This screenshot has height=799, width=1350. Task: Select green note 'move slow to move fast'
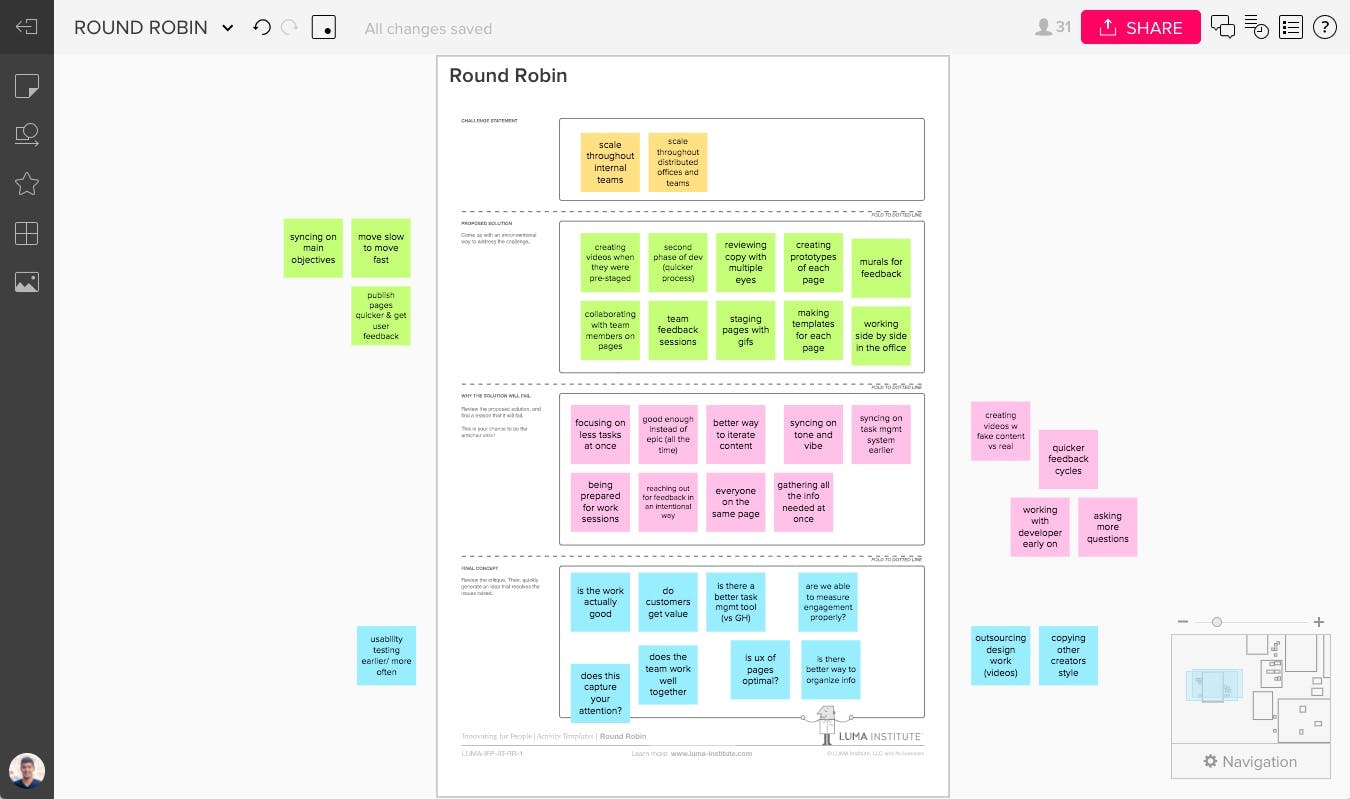pos(381,248)
